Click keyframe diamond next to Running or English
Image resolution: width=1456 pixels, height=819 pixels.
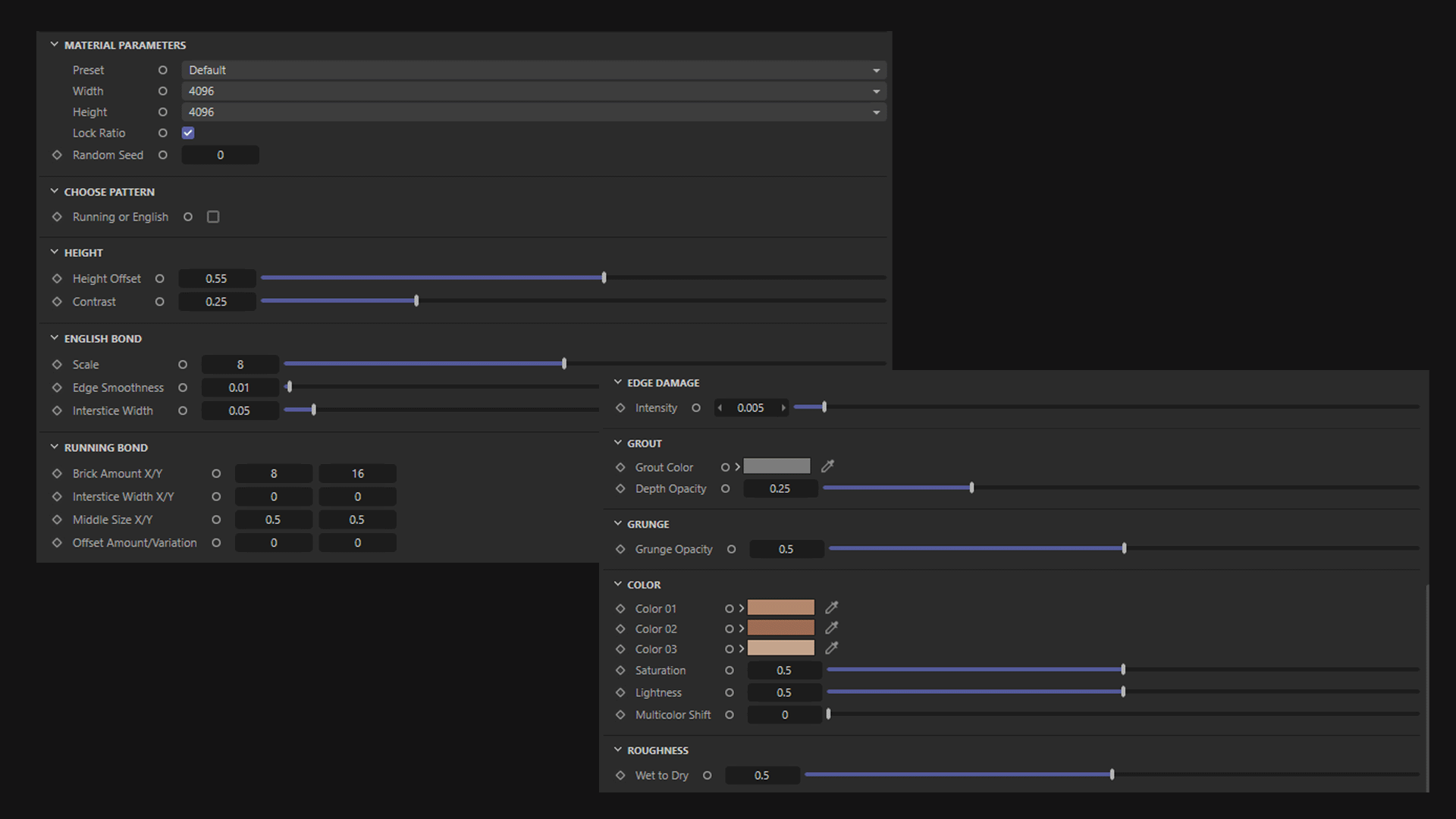(57, 217)
